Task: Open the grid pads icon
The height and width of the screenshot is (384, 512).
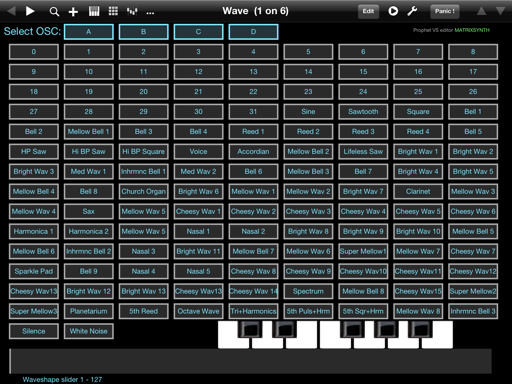Action: pos(113,11)
